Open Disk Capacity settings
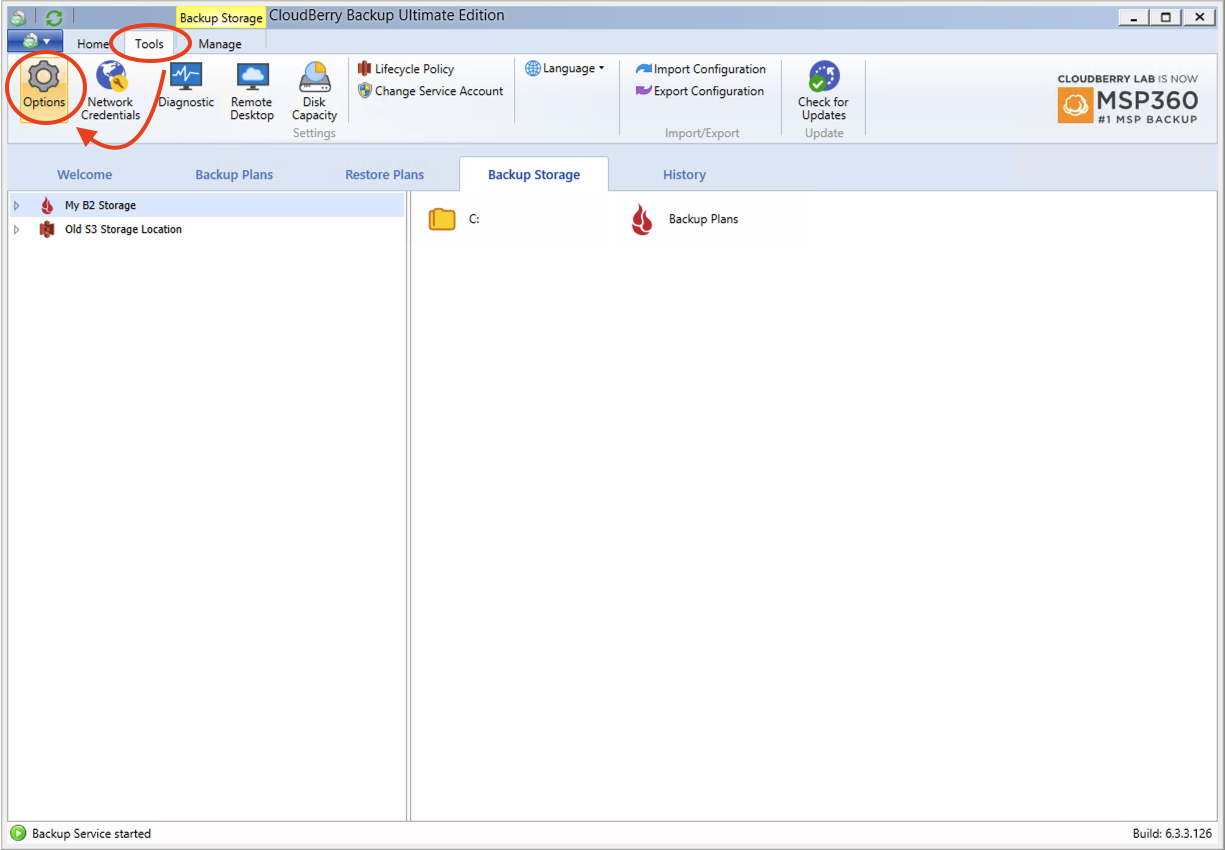Screen dimensions: 1225x850 314,90
